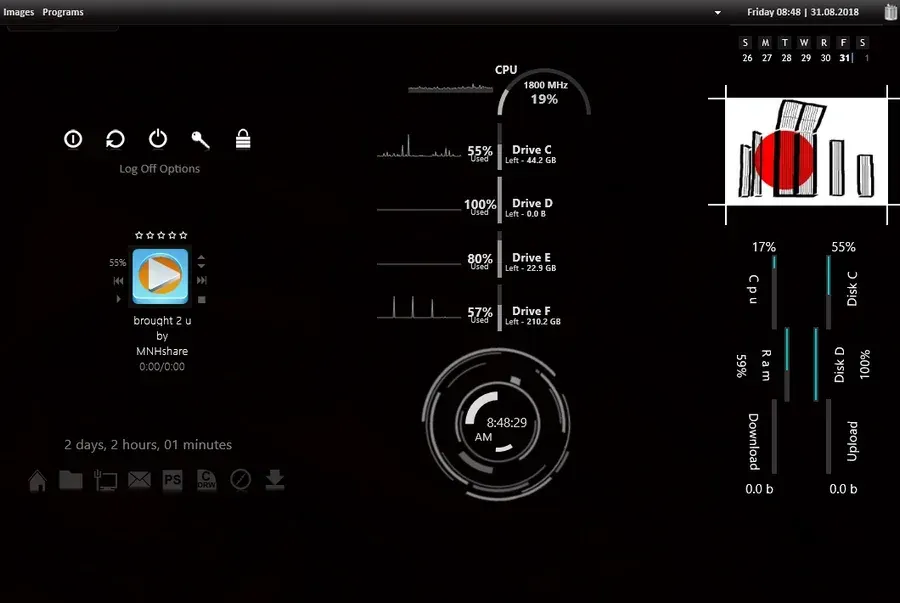Click the 0:00/0:00 track time
The image size is (900, 603).
click(x=162, y=367)
